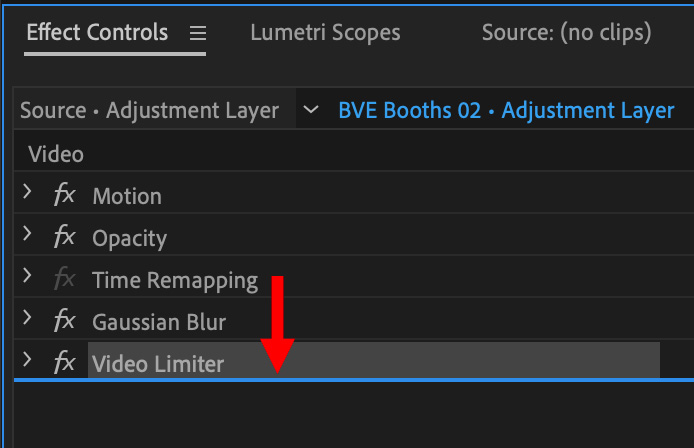Expand the Opacity effect properties
Image resolution: width=694 pixels, height=448 pixels.
pos(27,233)
